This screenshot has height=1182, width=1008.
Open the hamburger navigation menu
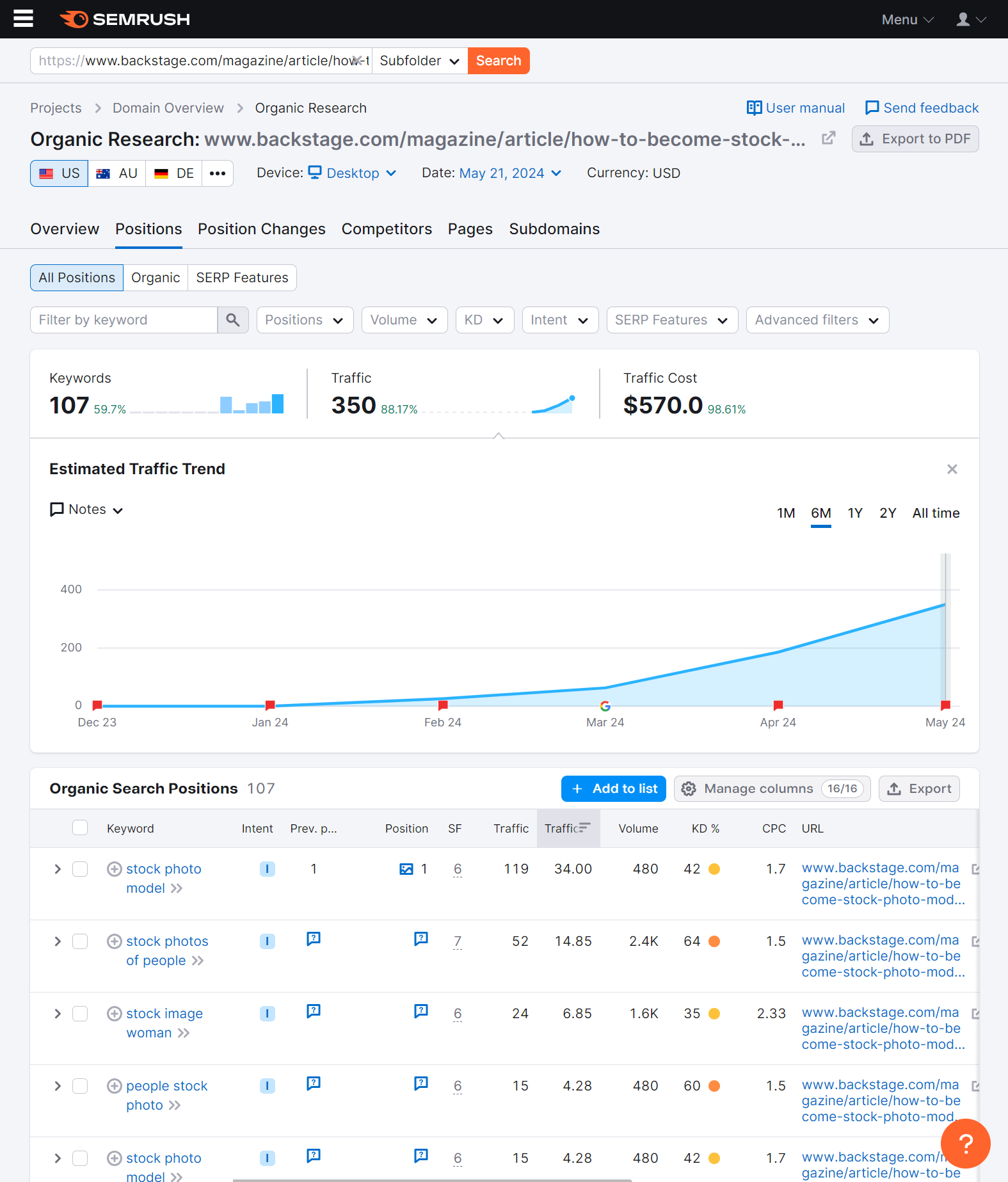click(x=23, y=19)
